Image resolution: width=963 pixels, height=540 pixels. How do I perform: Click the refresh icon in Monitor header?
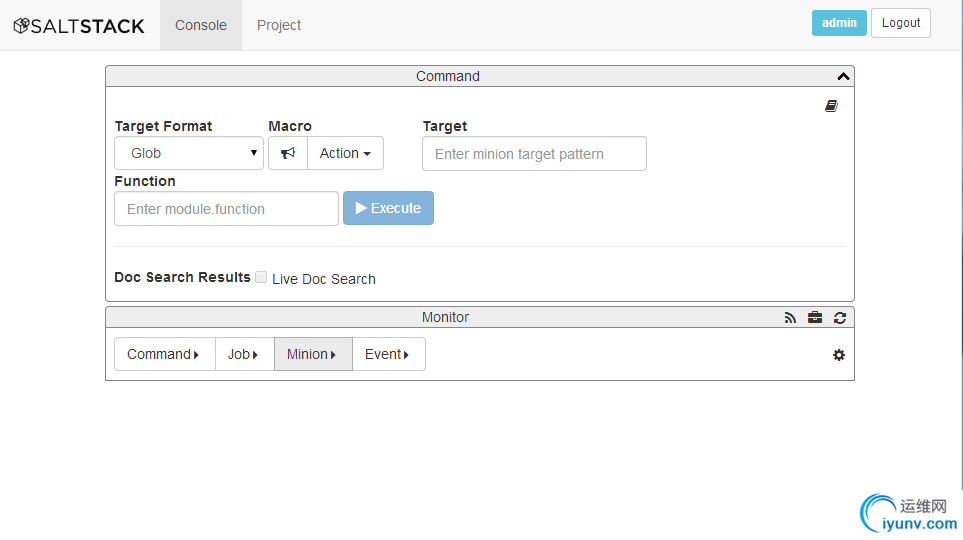[840, 318]
